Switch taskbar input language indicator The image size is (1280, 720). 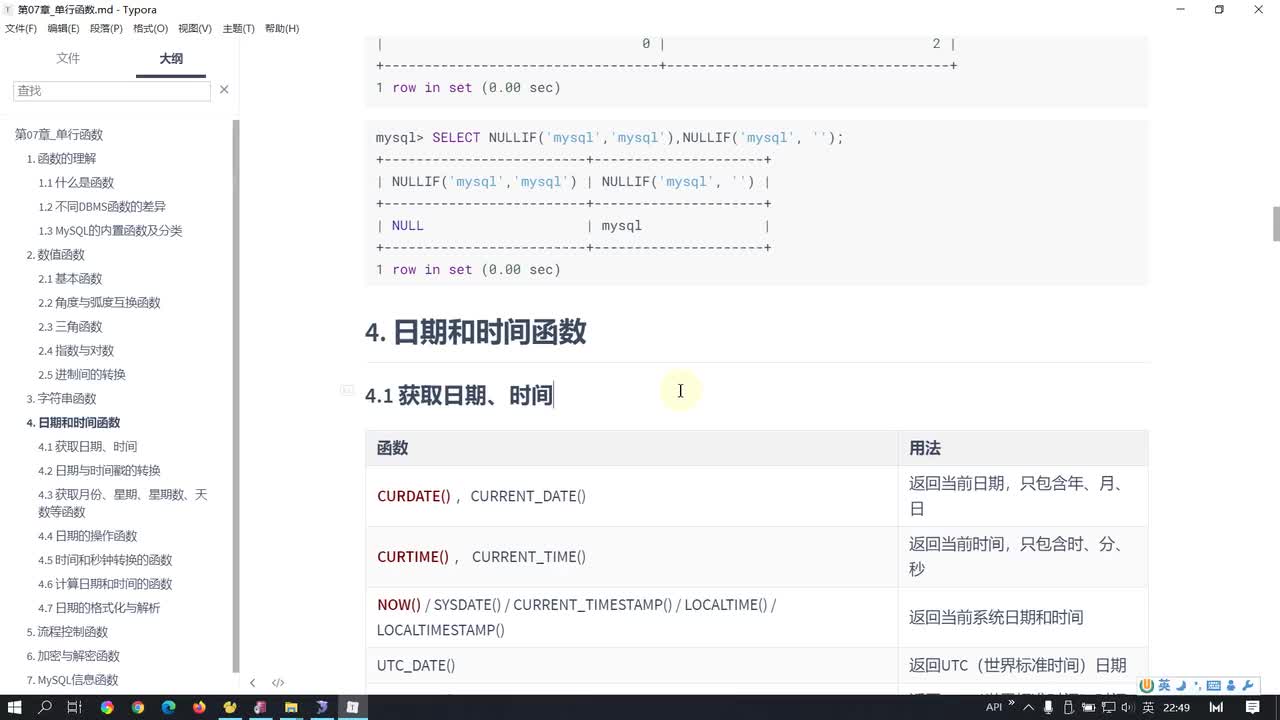click(1148, 707)
